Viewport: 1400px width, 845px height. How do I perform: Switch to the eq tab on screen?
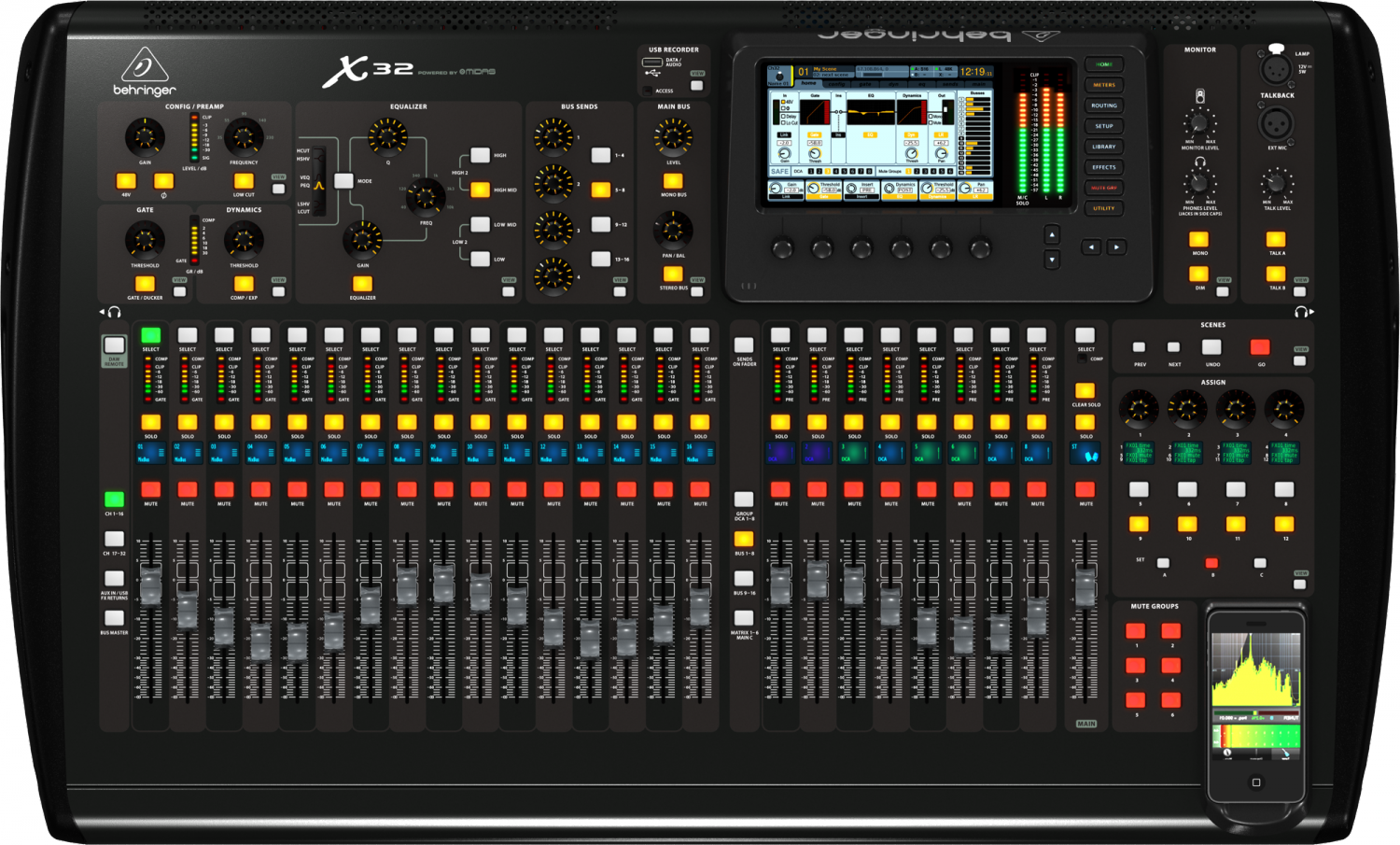921,84
